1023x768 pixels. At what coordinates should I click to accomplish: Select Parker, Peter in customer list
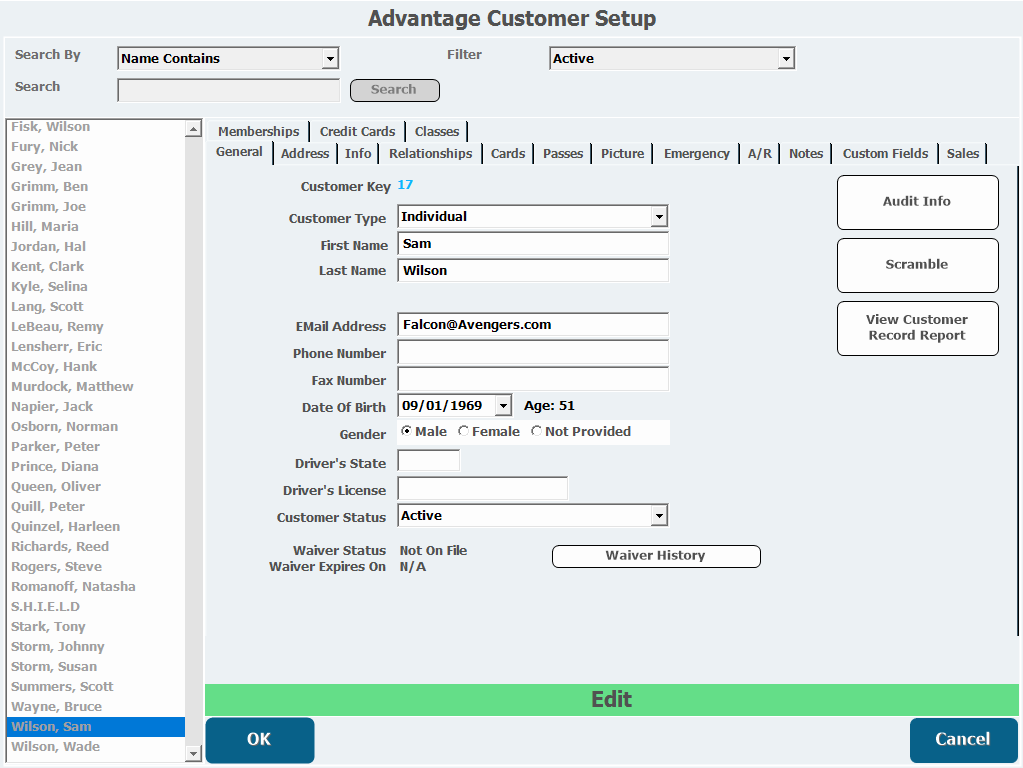click(95, 447)
